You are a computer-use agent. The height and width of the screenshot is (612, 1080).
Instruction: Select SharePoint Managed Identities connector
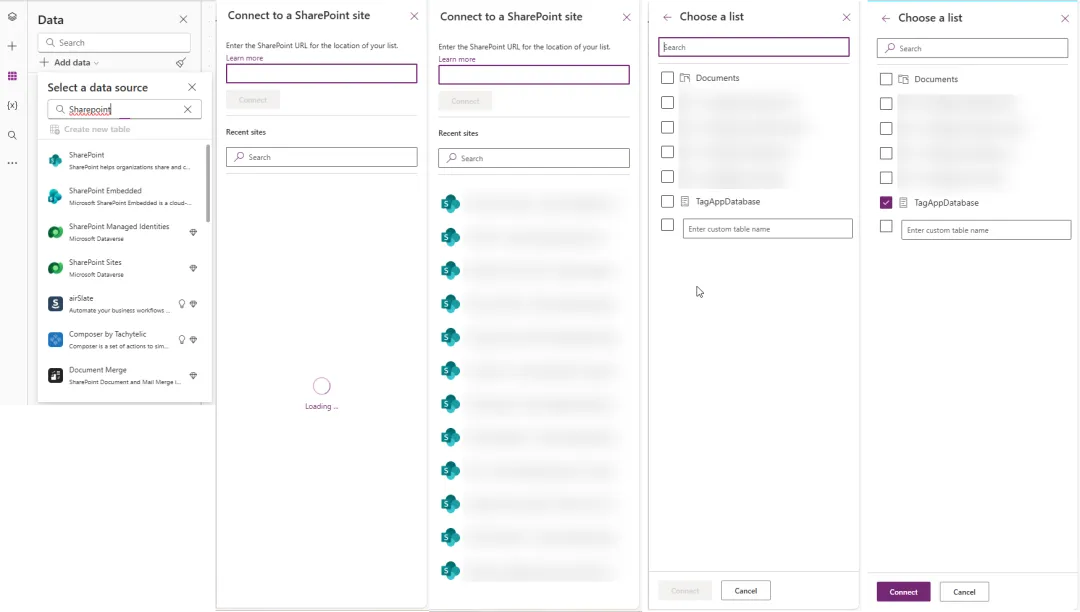(x=122, y=232)
